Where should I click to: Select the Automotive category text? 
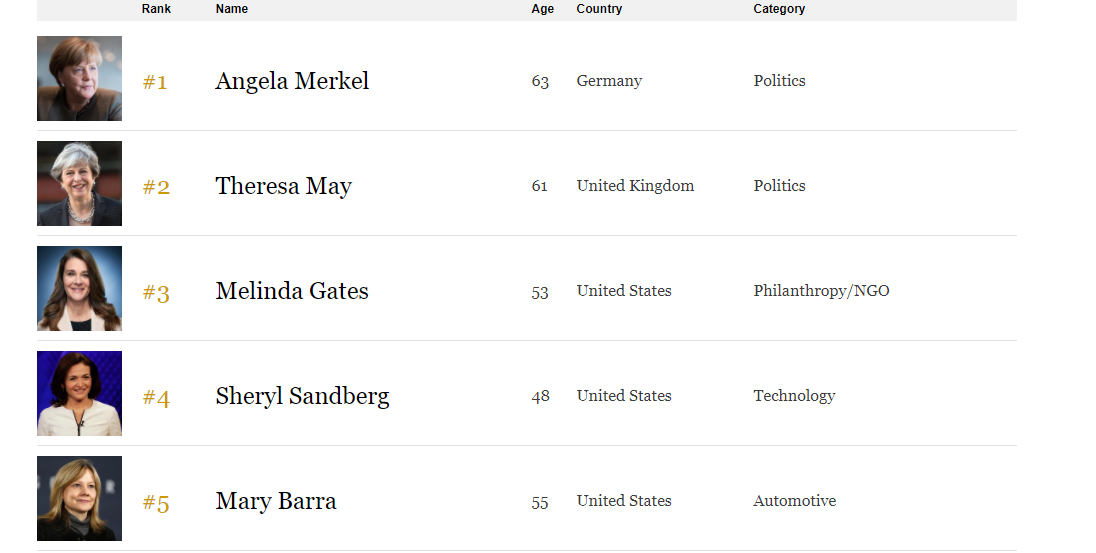click(794, 501)
